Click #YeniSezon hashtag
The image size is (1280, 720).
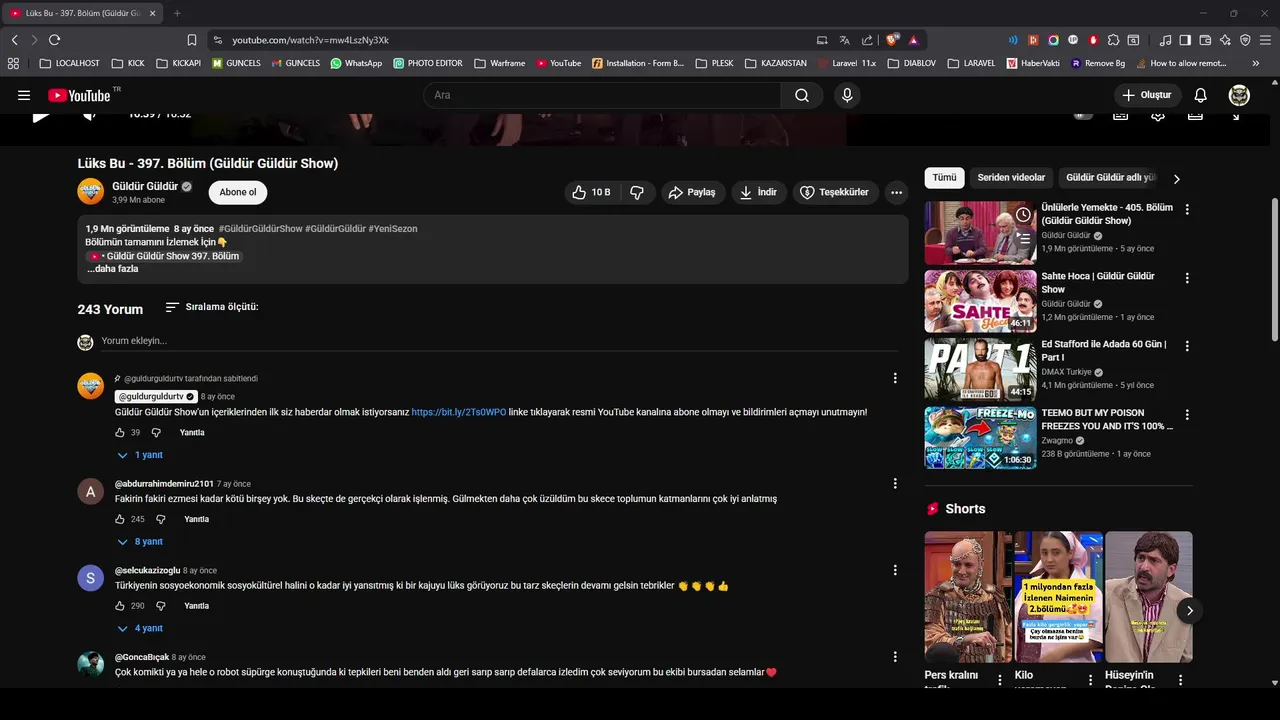point(393,229)
